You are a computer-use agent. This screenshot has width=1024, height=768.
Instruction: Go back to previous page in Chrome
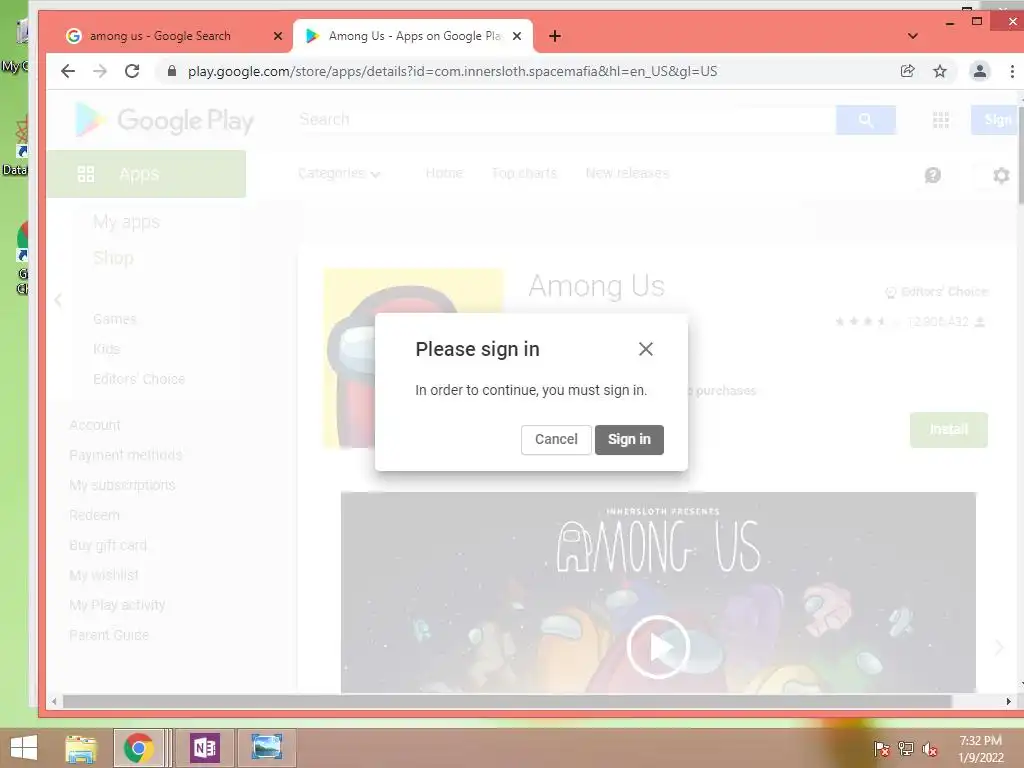(x=68, y=71)
